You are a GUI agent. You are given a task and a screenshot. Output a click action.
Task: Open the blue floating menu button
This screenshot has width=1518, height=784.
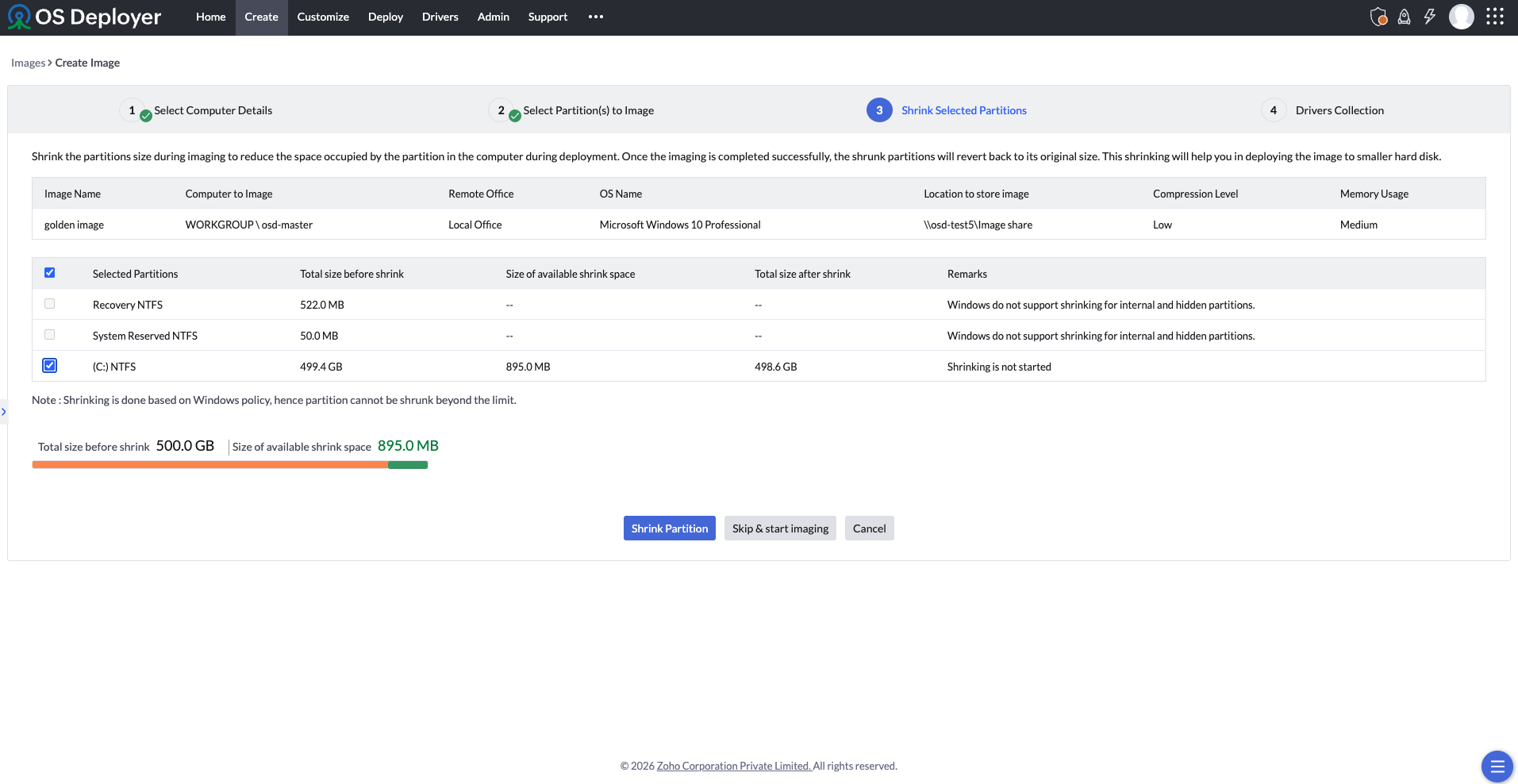point(1497,766)
